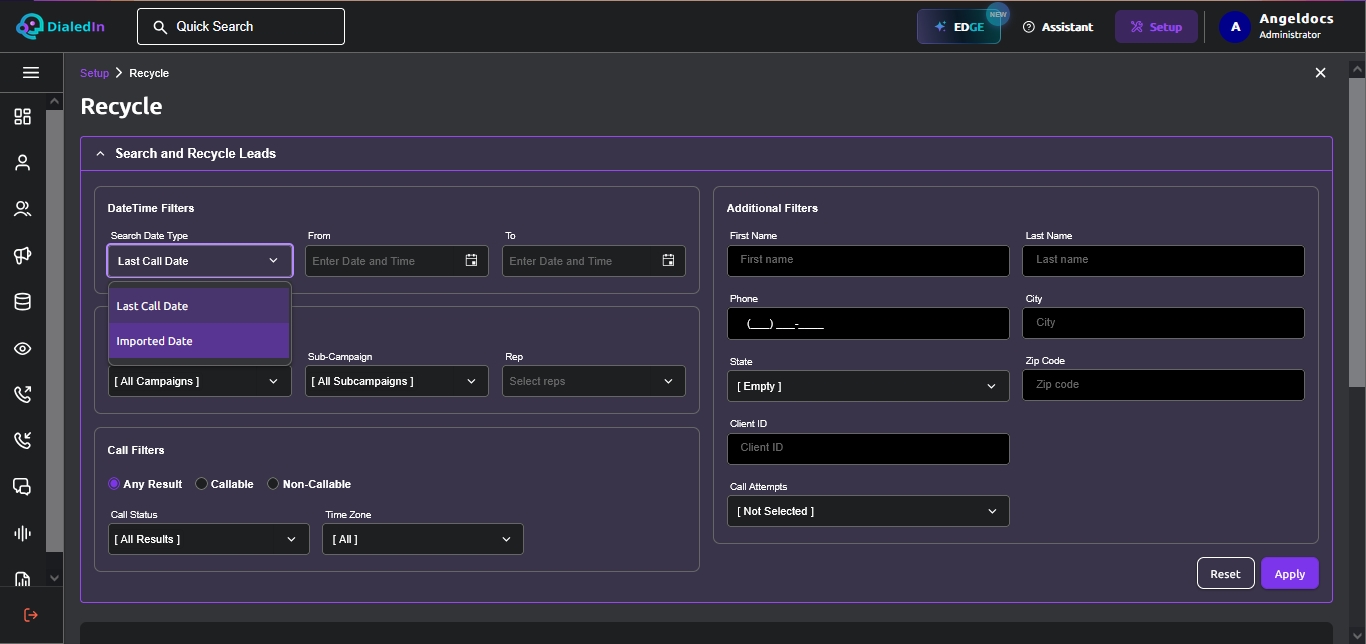This screenshot has height=644, width=1366.
Task: Open the chat messages icon in sidebar
Action: tap(22, 487)
